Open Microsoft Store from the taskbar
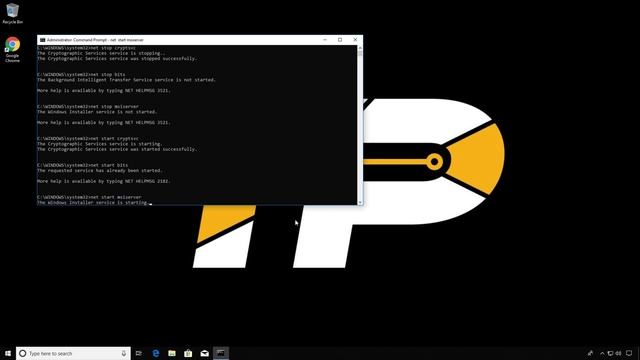640x360 pixels. [188, 353]
